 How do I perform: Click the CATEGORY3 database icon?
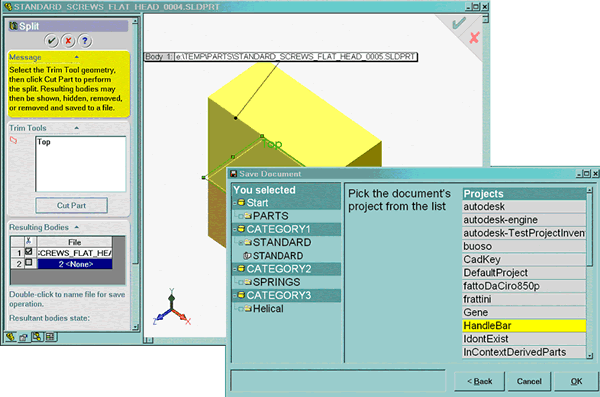click(x=241, y=295)
